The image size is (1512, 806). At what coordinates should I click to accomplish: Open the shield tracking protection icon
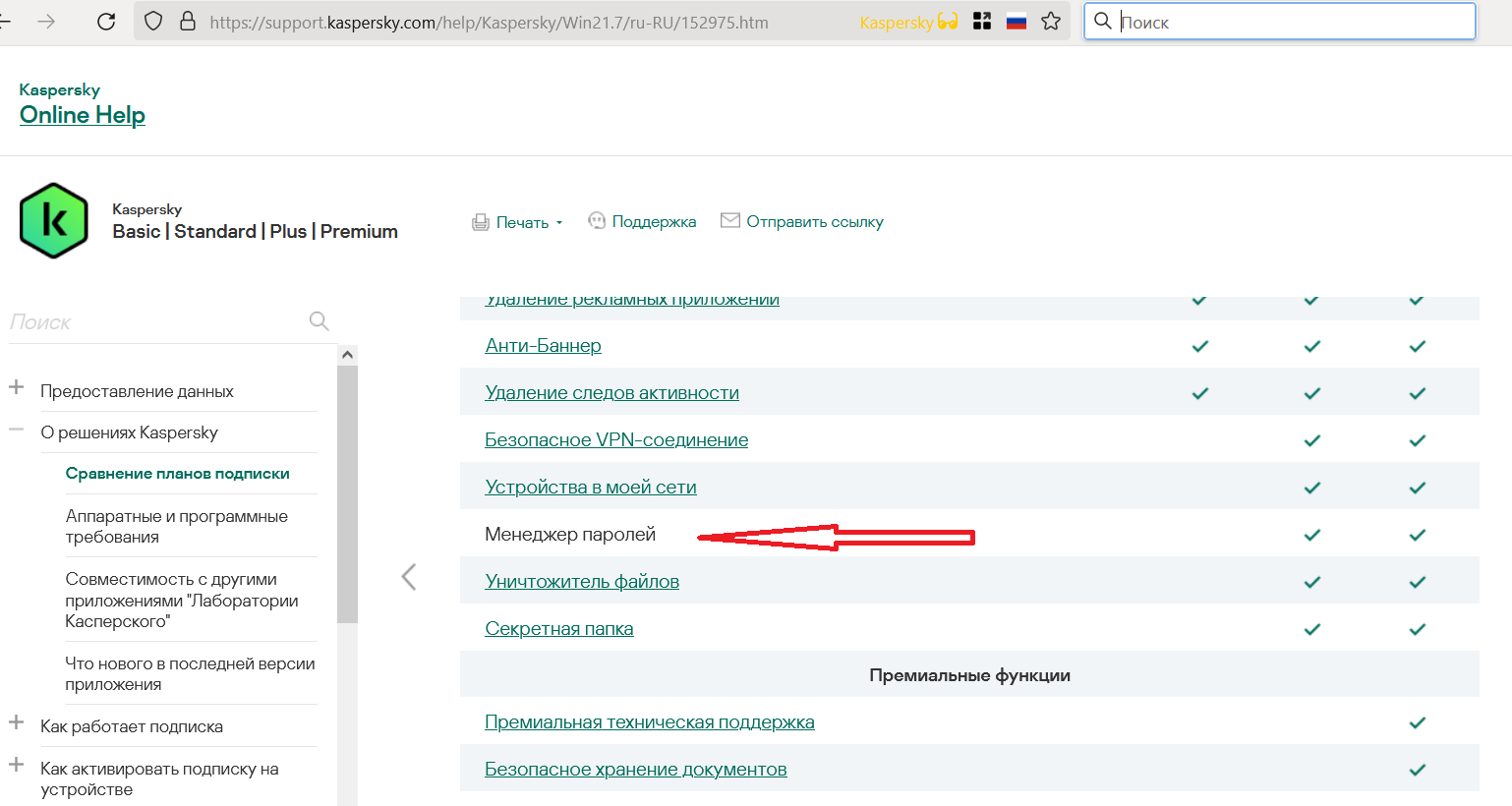coord(153,22)
